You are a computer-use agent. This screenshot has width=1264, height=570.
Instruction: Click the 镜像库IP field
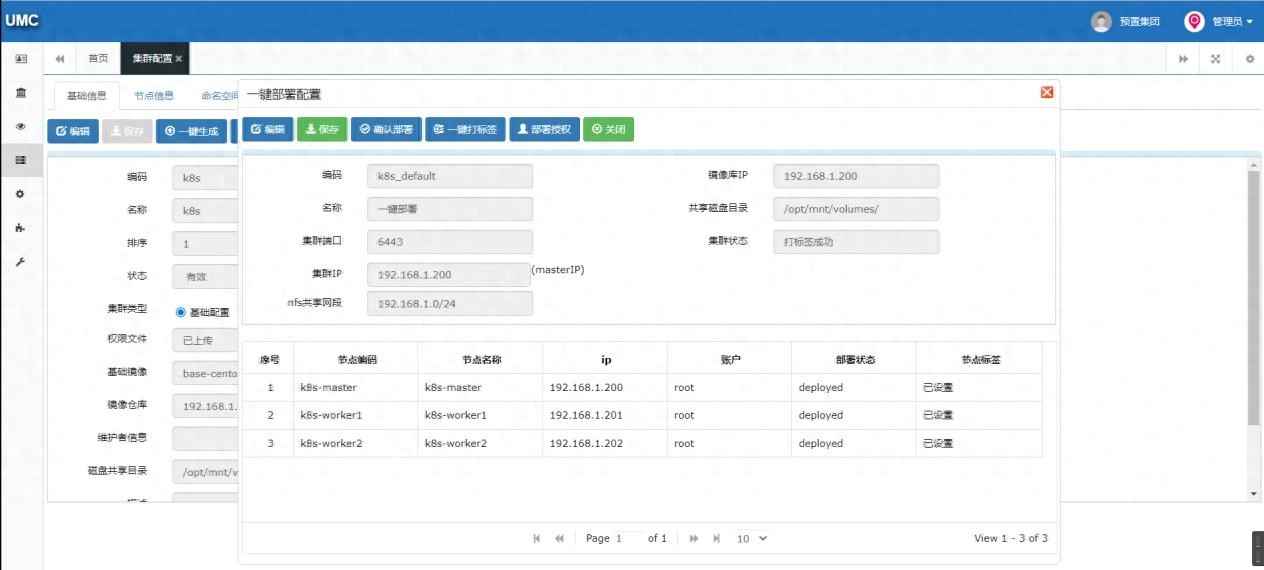(857, 176)
